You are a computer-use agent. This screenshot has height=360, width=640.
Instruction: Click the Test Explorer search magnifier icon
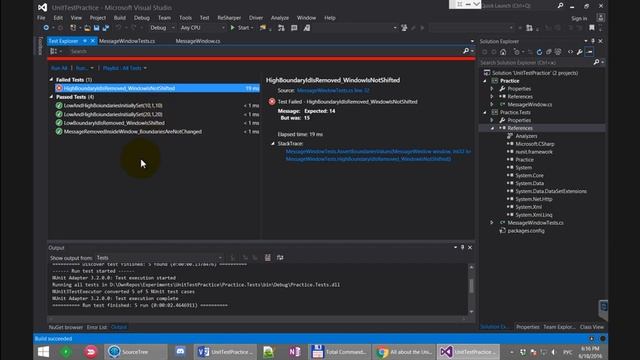click(466, 51)
